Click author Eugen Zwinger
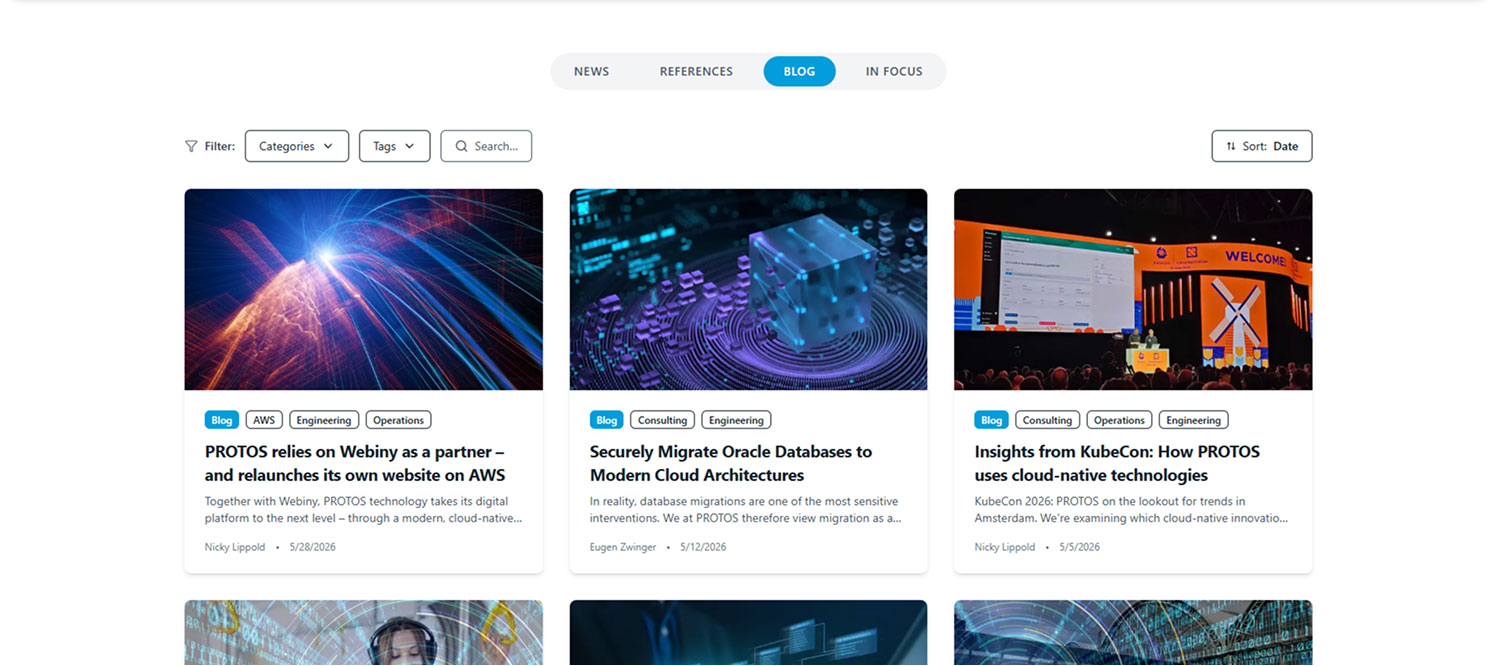The width and height of the screenshot is (1499, 666). (x=623, y=547)
